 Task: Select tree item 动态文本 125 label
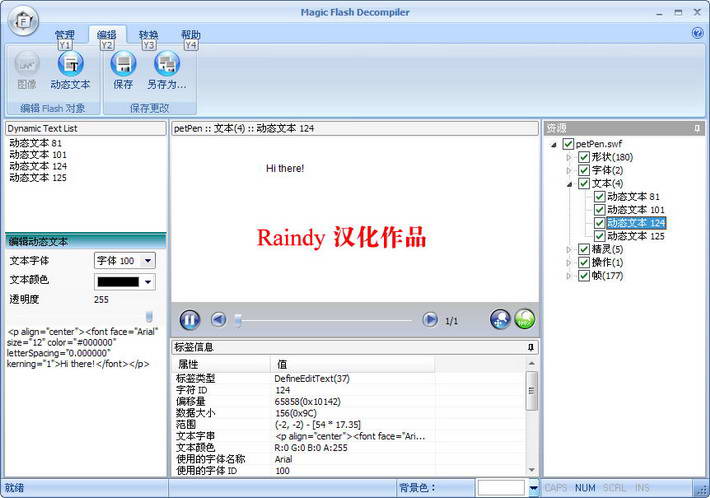636,236
